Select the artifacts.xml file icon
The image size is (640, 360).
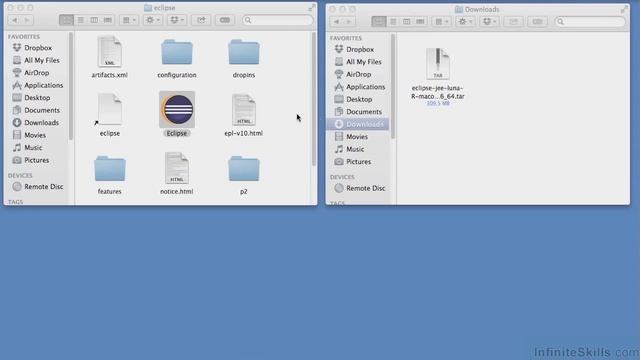coord(109,51)
